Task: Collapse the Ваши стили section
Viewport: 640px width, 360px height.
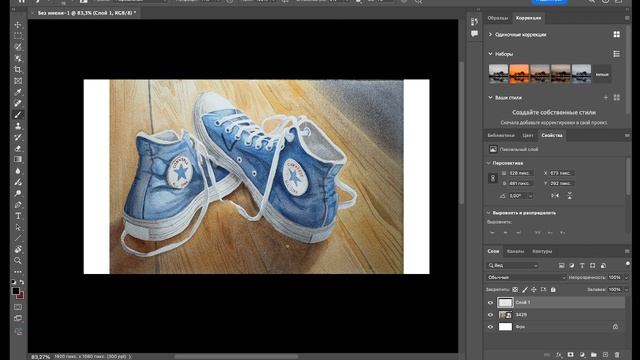Action: (490, 98)
